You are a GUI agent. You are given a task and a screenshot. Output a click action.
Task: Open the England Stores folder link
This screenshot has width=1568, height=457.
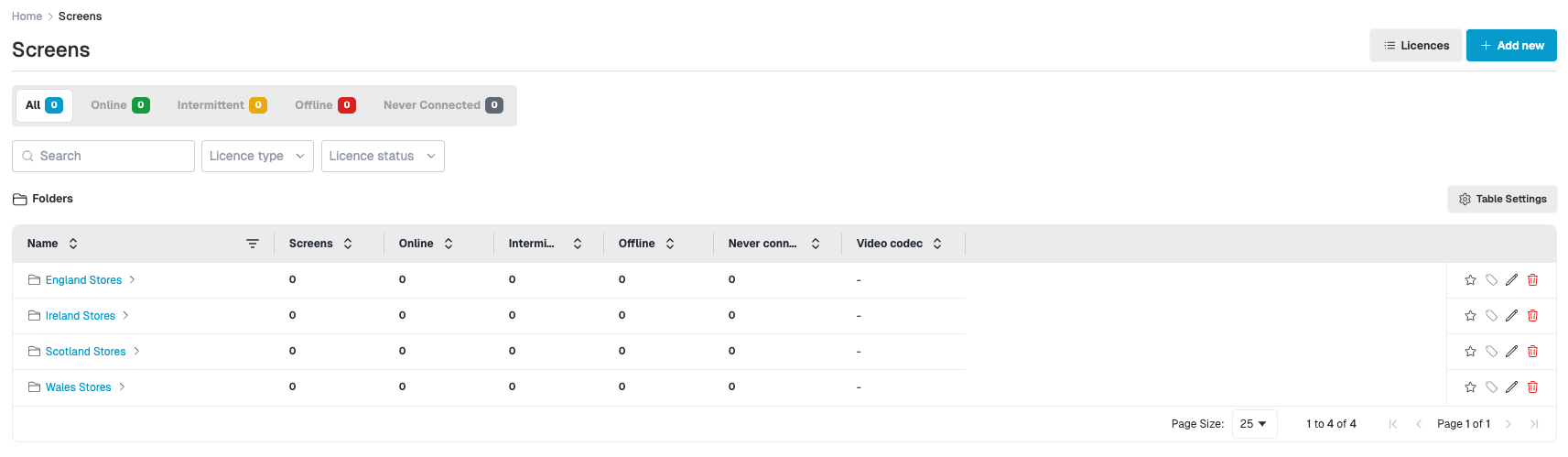83,280
